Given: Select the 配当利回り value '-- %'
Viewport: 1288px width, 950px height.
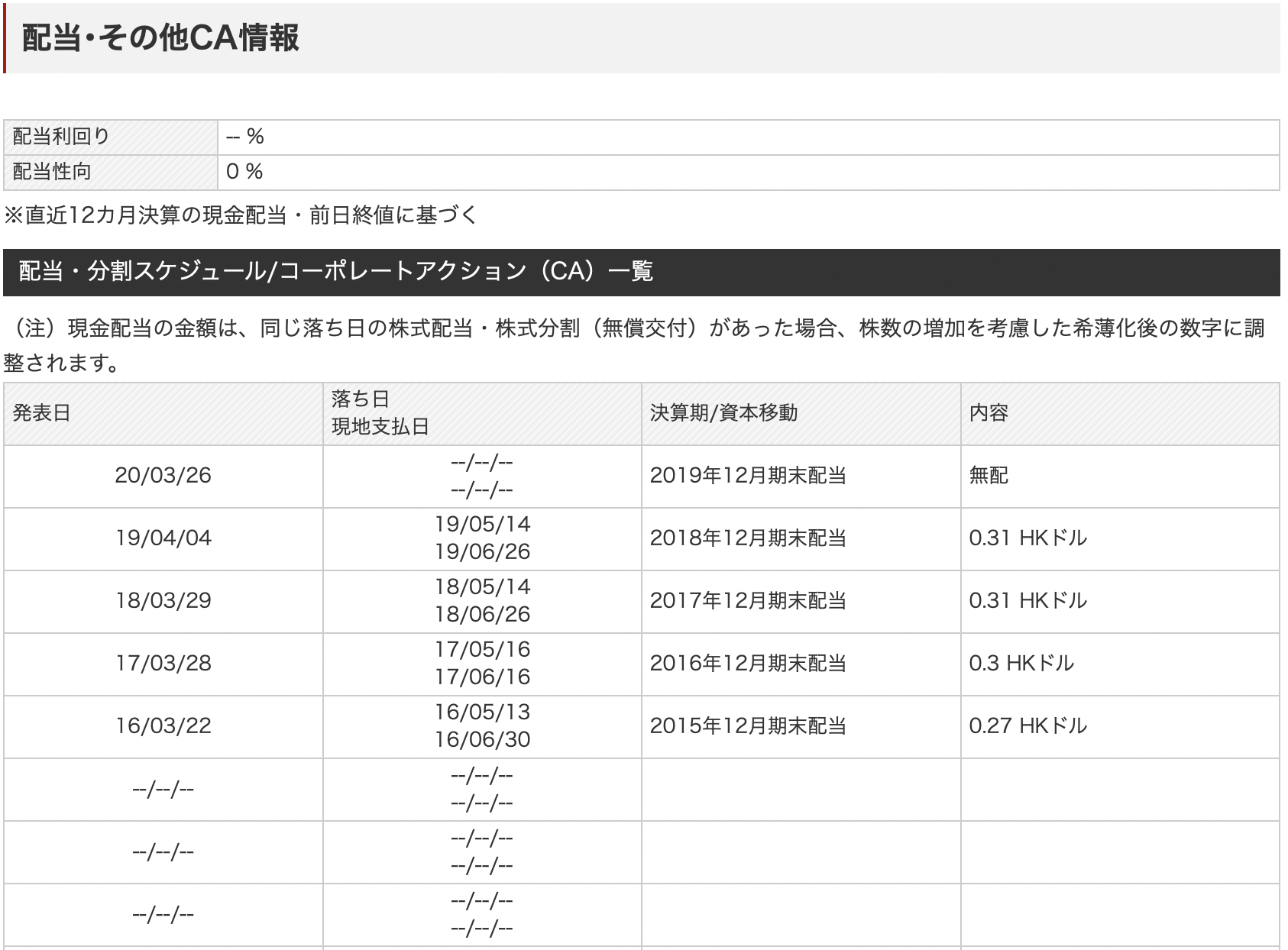Looking at the screenshot, I should pos(245,137).
